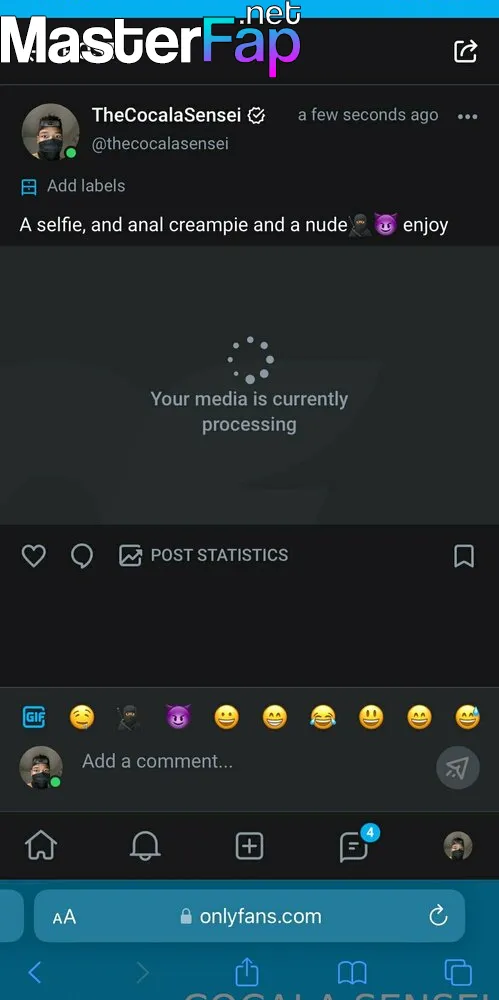499x1000 pixels.
Task: Open Safari bookmarks book icon
Action: (x=352, y=973)
